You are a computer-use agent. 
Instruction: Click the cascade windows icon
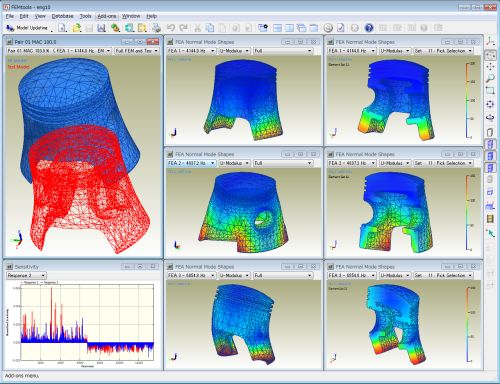point(302,28)
